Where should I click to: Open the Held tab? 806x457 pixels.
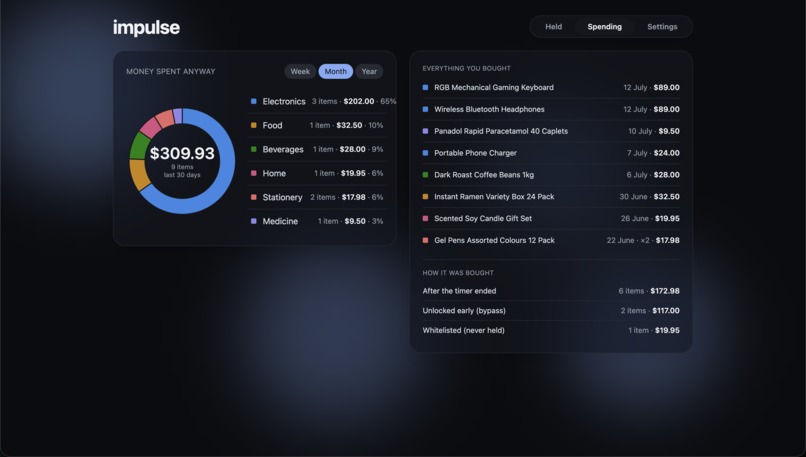click(x=553, y=27)
